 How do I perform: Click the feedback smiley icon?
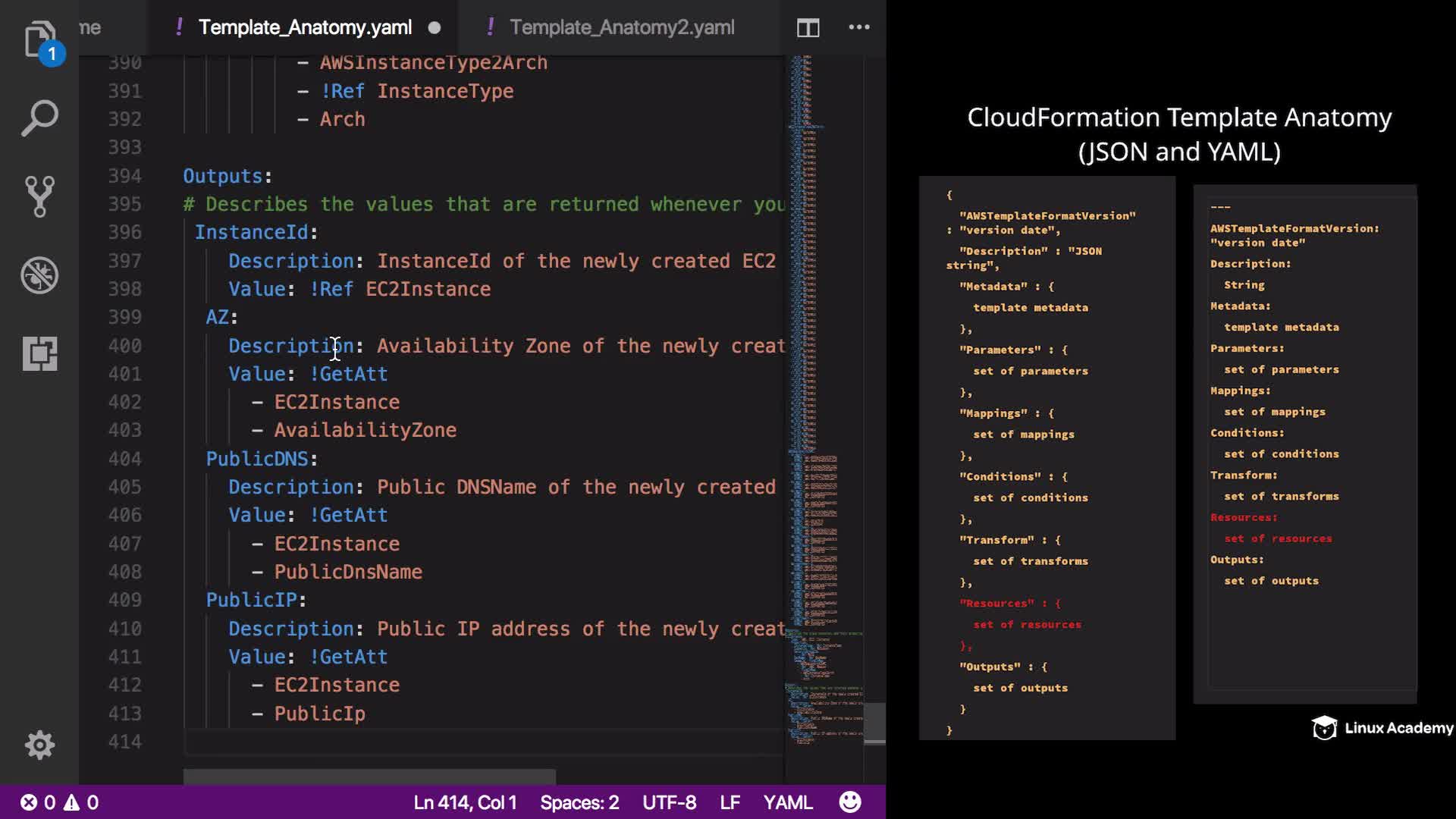click(850, 802)
